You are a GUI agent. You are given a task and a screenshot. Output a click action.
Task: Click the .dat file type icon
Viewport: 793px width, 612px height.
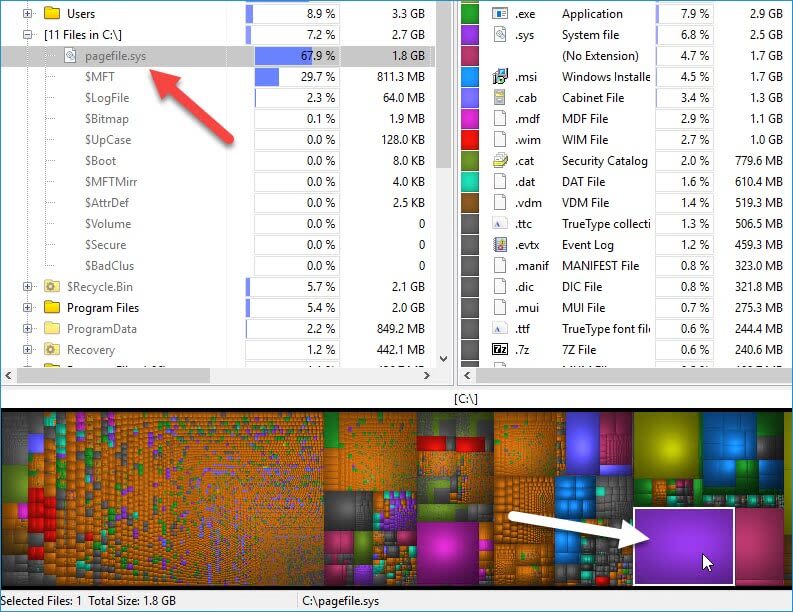[x=500, y=182]
